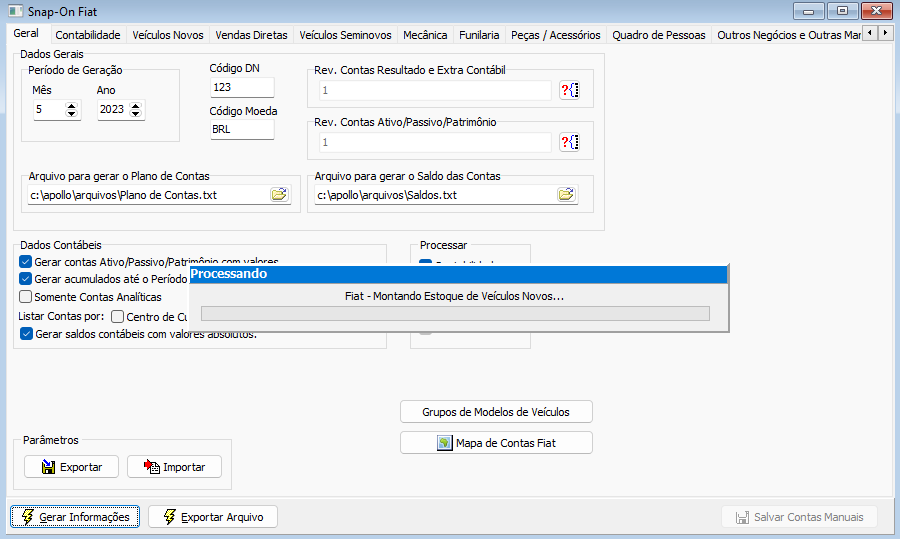Screen dimensions: 900x539
Task: Enable Somente Contas Analíticas
Action: tap(25, 297)
